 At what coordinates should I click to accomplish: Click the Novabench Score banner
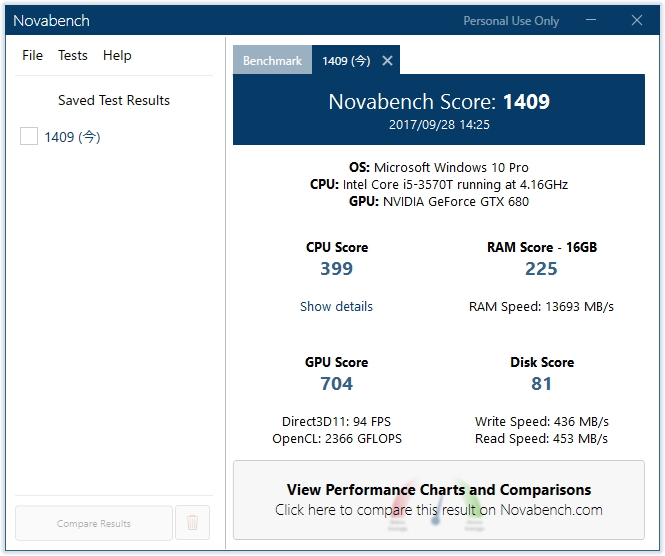[439, 109]
